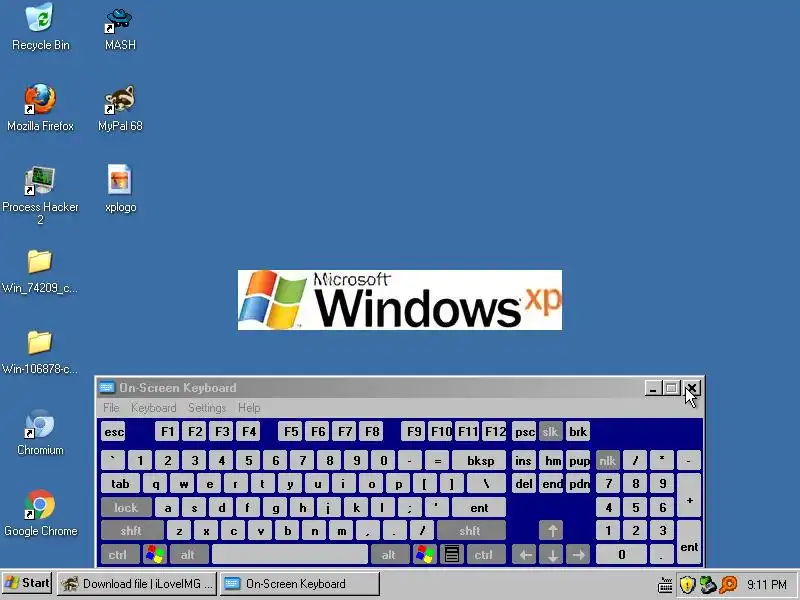Select the Win-106878-c... folder
Image resolution: width=800 pixels, height=600 pixels.
coord(40,353)
